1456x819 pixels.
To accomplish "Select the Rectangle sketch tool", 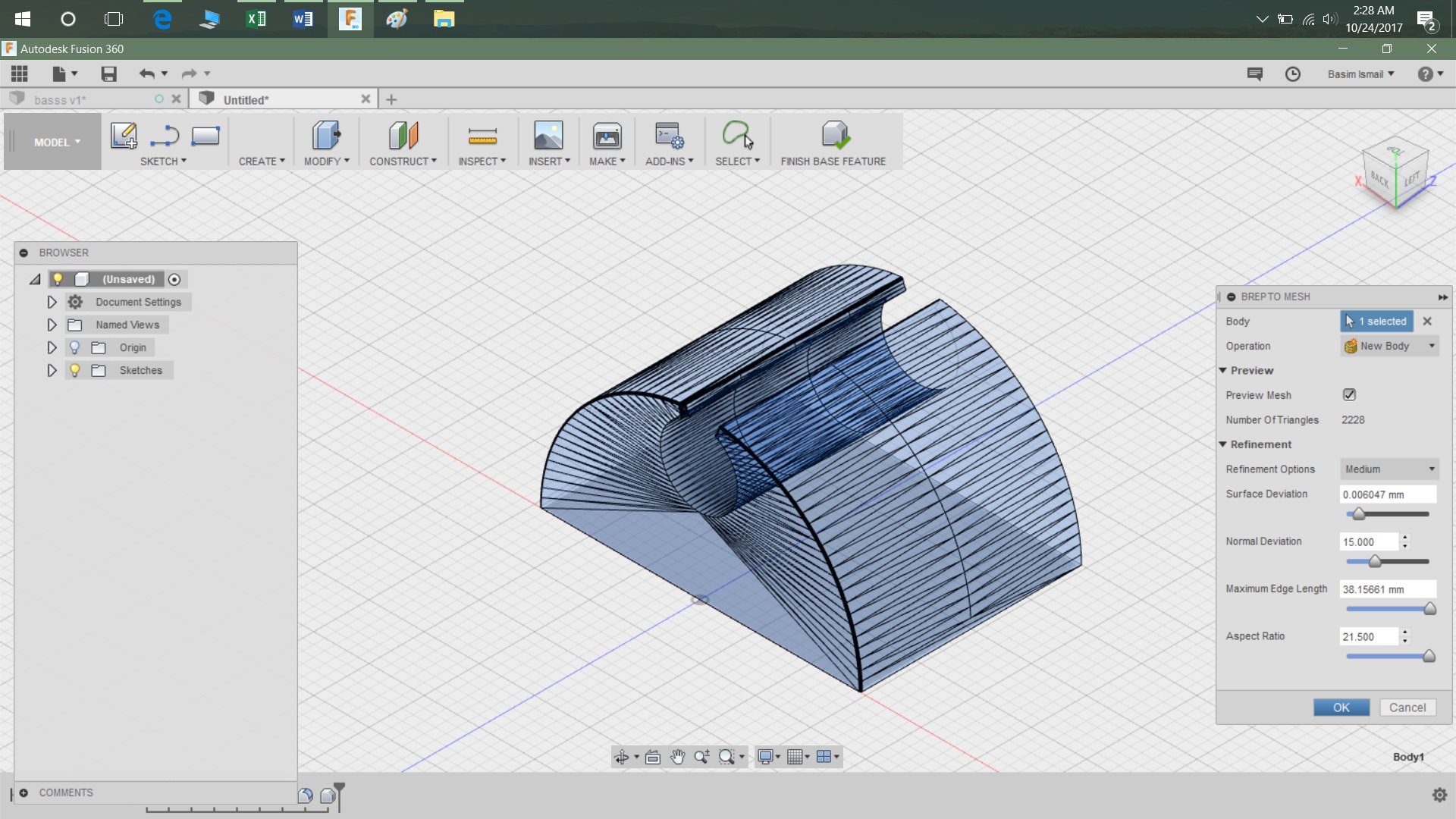I will coord(206,136).
